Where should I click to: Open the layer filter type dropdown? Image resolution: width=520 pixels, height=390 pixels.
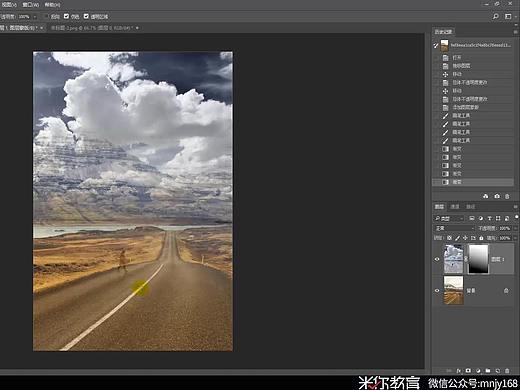click(449, 219)
